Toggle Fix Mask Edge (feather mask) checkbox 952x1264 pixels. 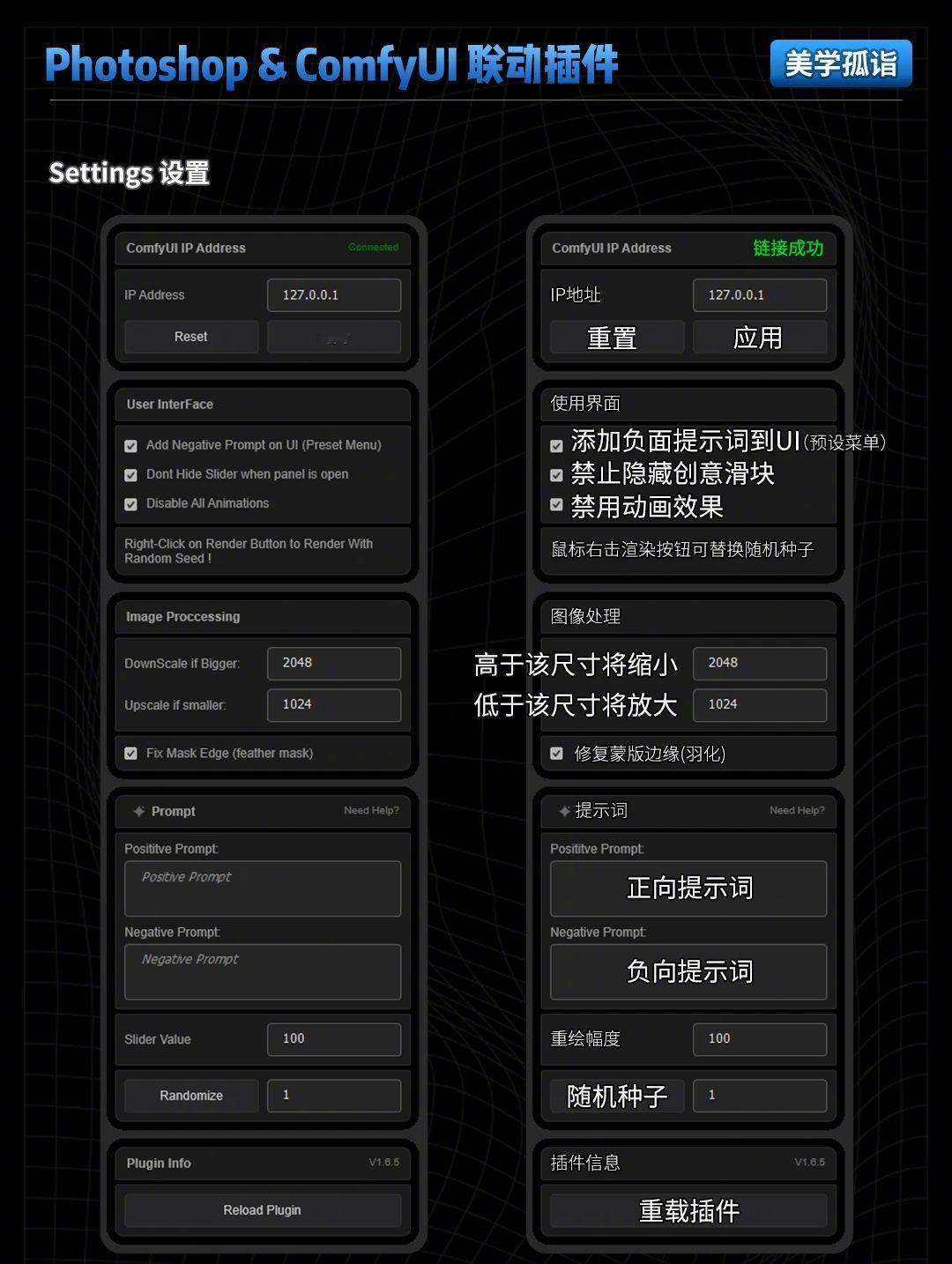[130, 754]
